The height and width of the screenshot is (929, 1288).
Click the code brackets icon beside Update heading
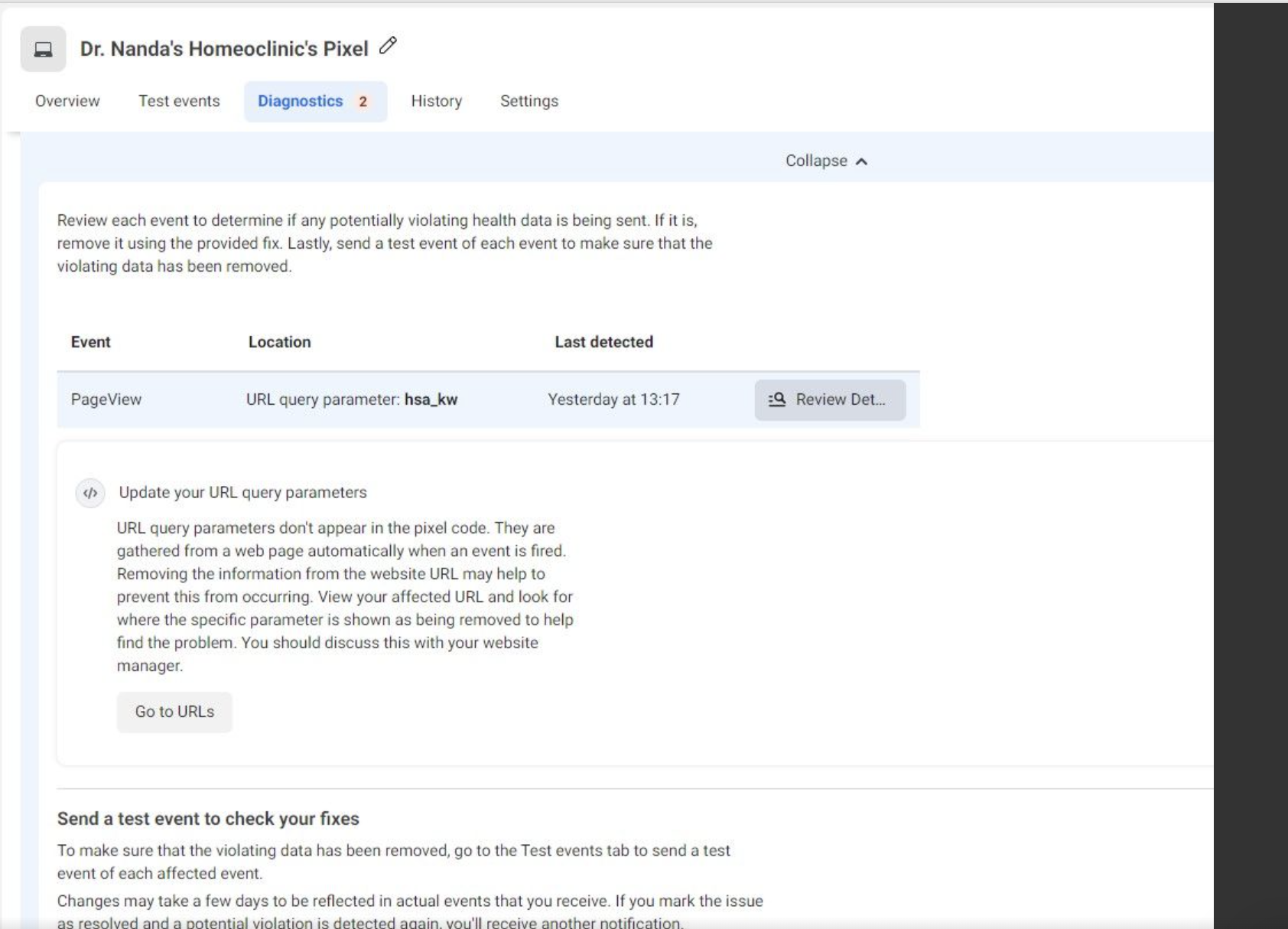pyautogui.click(x=90, y=493)
